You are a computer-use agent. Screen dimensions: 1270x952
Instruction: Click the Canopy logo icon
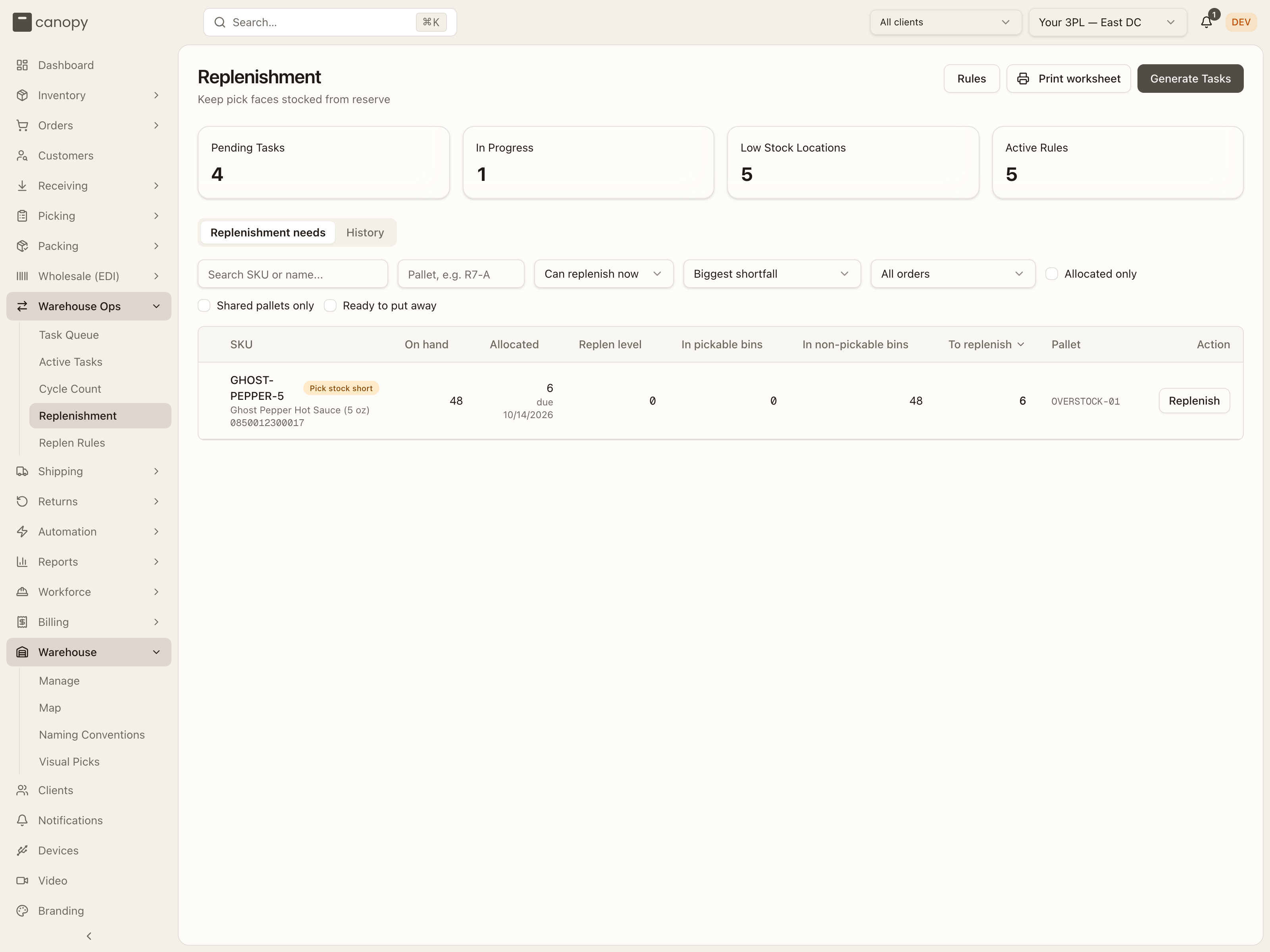[22, 22]
